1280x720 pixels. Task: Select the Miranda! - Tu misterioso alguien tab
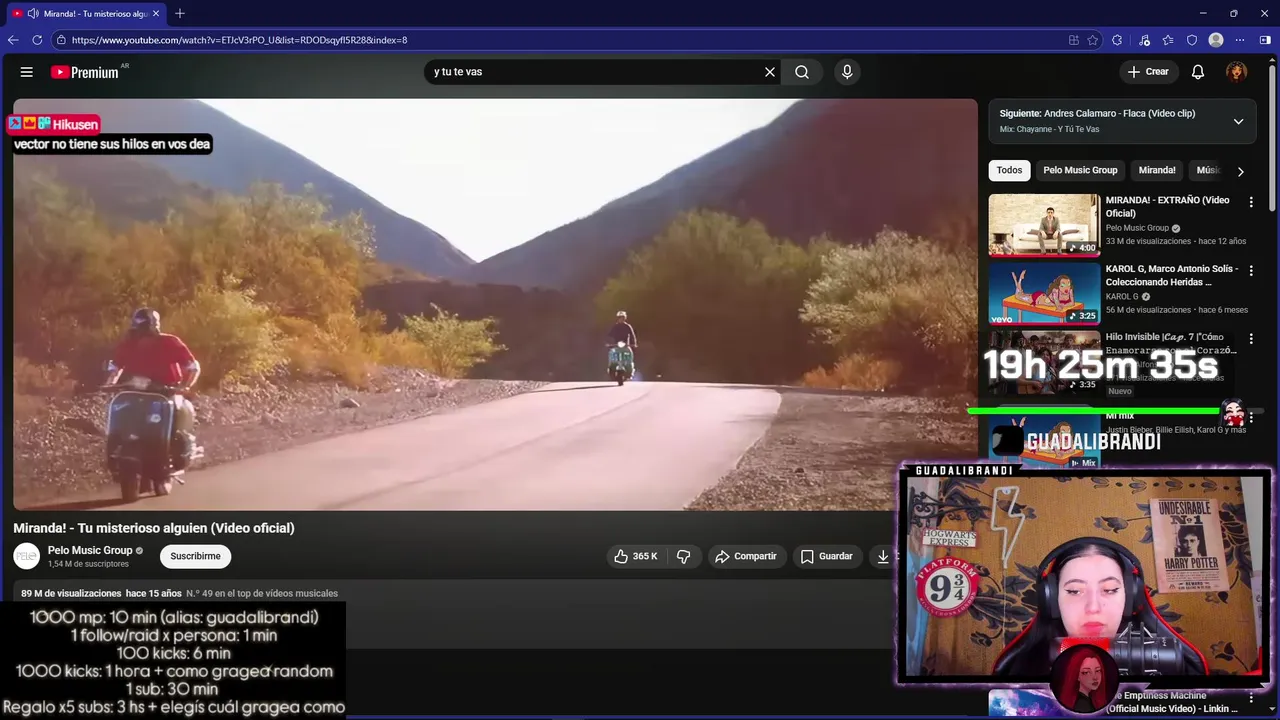click(86, 14)
